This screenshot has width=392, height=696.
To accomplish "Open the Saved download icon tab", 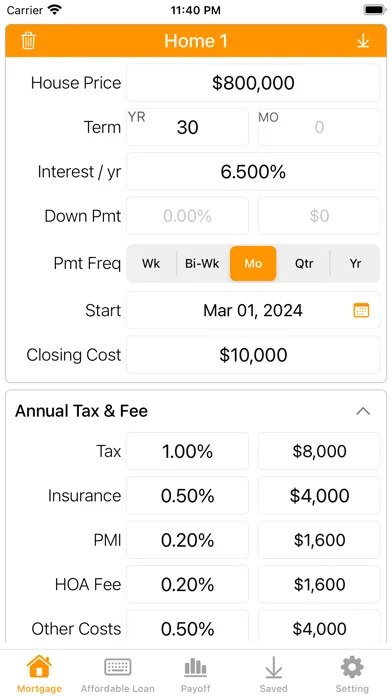I will pos(273,674).
